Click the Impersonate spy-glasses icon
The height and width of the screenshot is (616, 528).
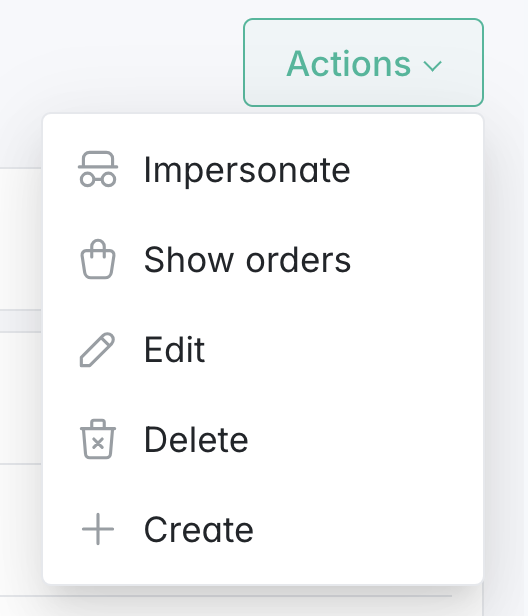[x=98, y=169]
